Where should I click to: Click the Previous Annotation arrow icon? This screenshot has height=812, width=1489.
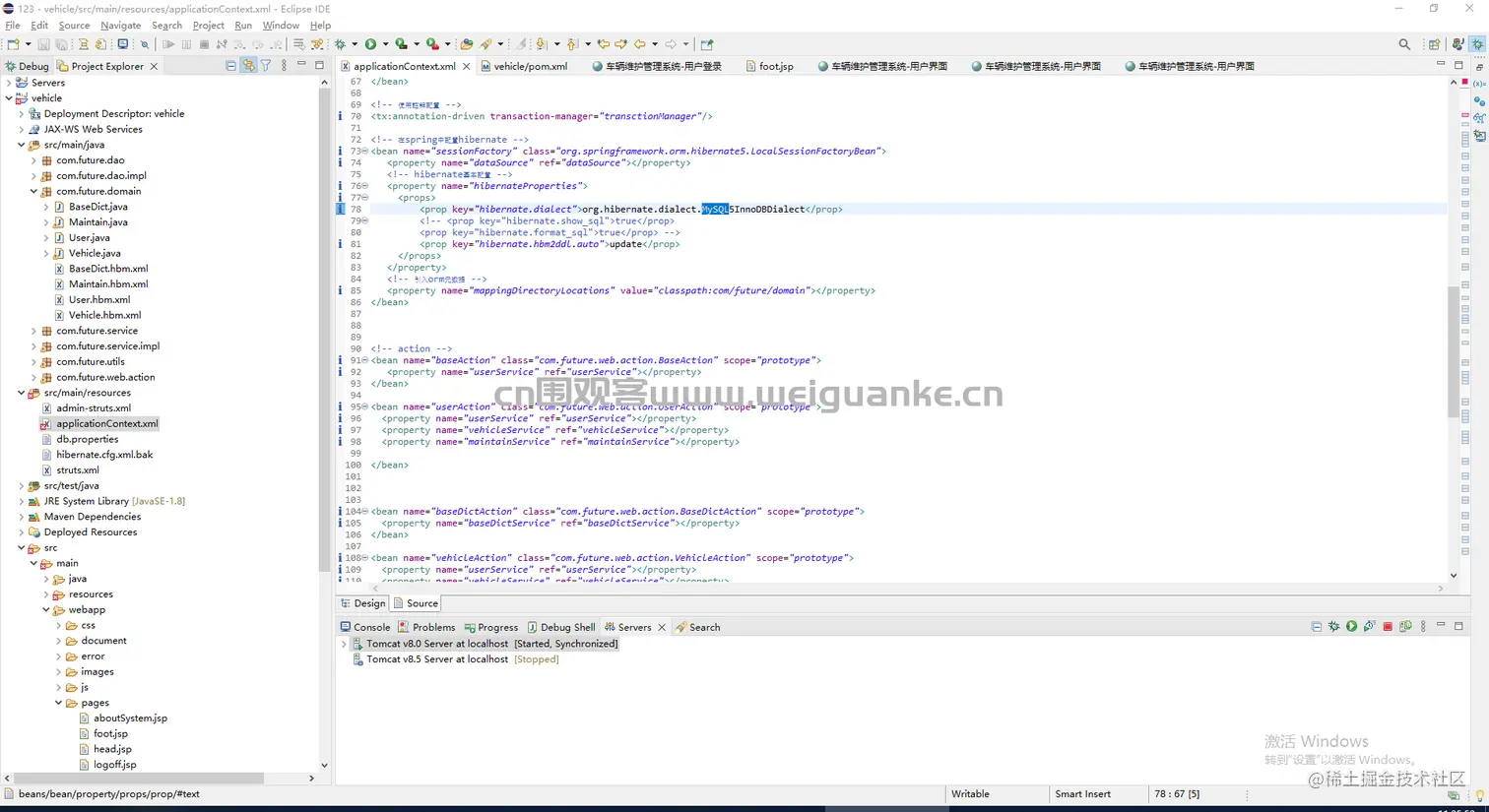click(572, 44)
